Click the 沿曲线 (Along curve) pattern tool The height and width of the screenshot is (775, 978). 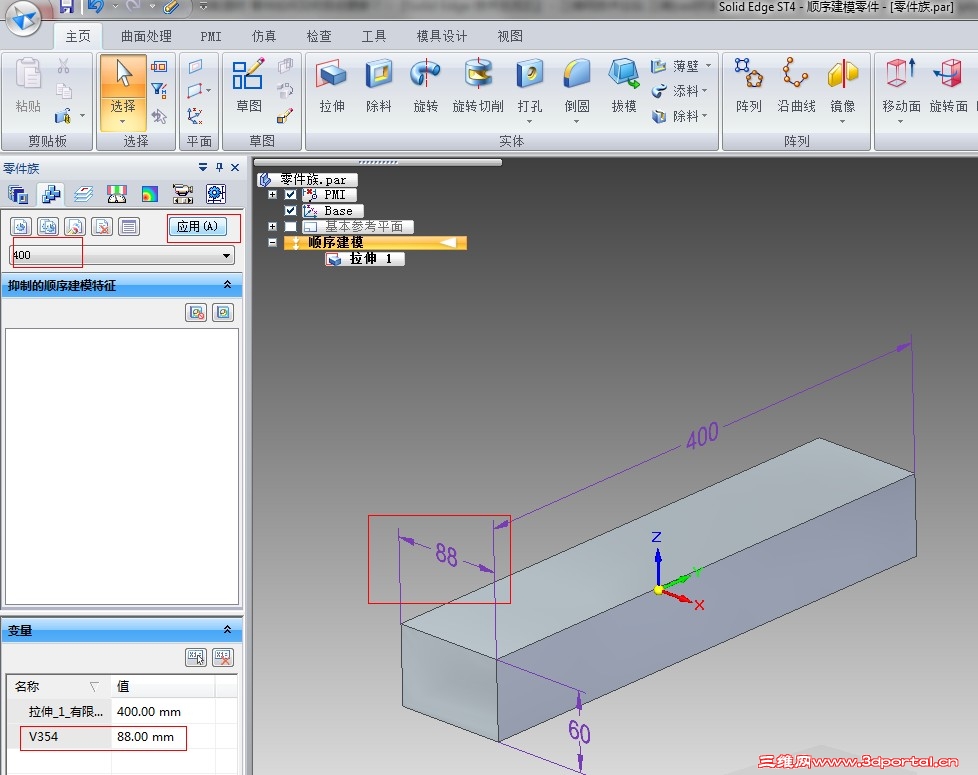point(796,86)
